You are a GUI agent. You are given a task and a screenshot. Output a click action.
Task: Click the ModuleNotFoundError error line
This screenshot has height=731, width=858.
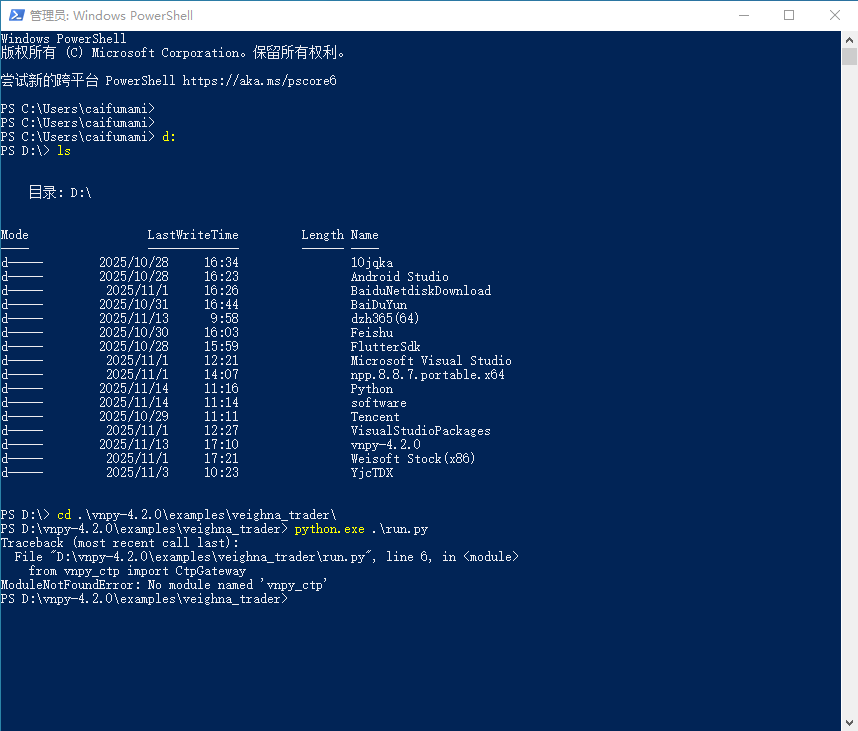164,585
